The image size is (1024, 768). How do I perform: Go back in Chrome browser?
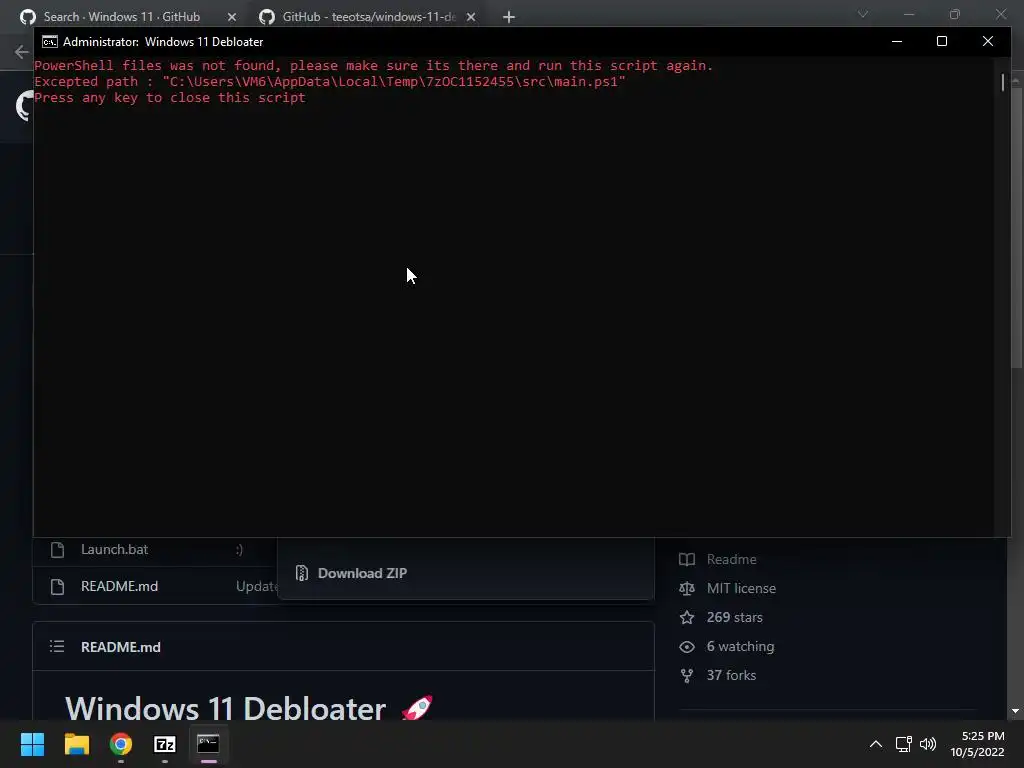click(x=22, y=52)
